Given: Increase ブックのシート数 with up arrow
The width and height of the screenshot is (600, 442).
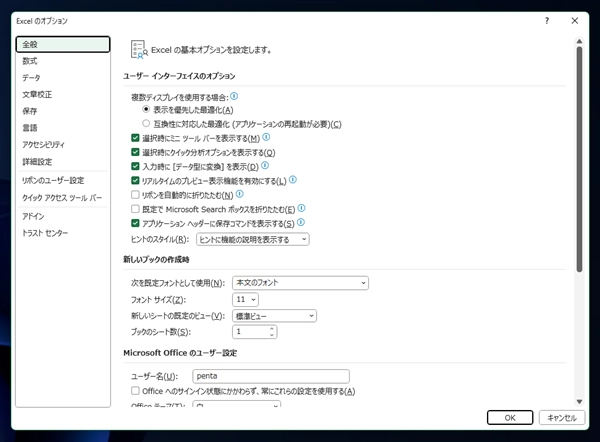Looking at the screenshot, I should (272, 329).
